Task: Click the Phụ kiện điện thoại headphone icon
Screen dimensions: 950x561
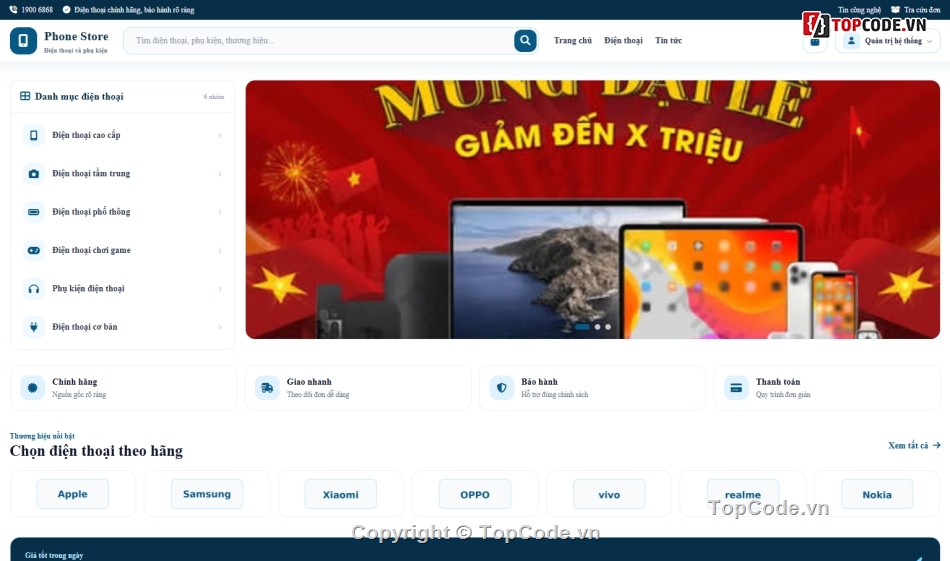Action: click(34, 288)
